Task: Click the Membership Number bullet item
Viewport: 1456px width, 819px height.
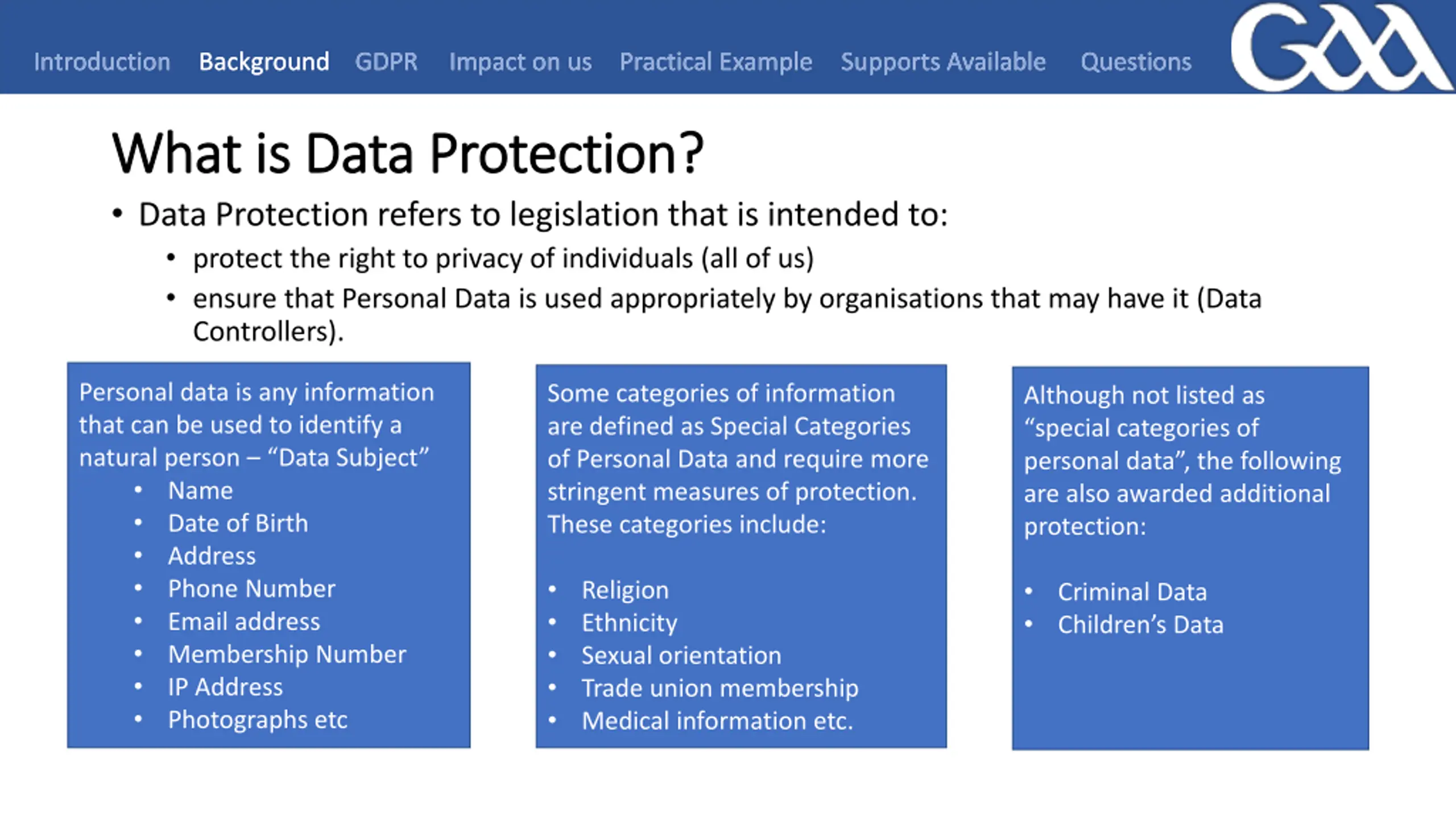Action: [287, 655]
